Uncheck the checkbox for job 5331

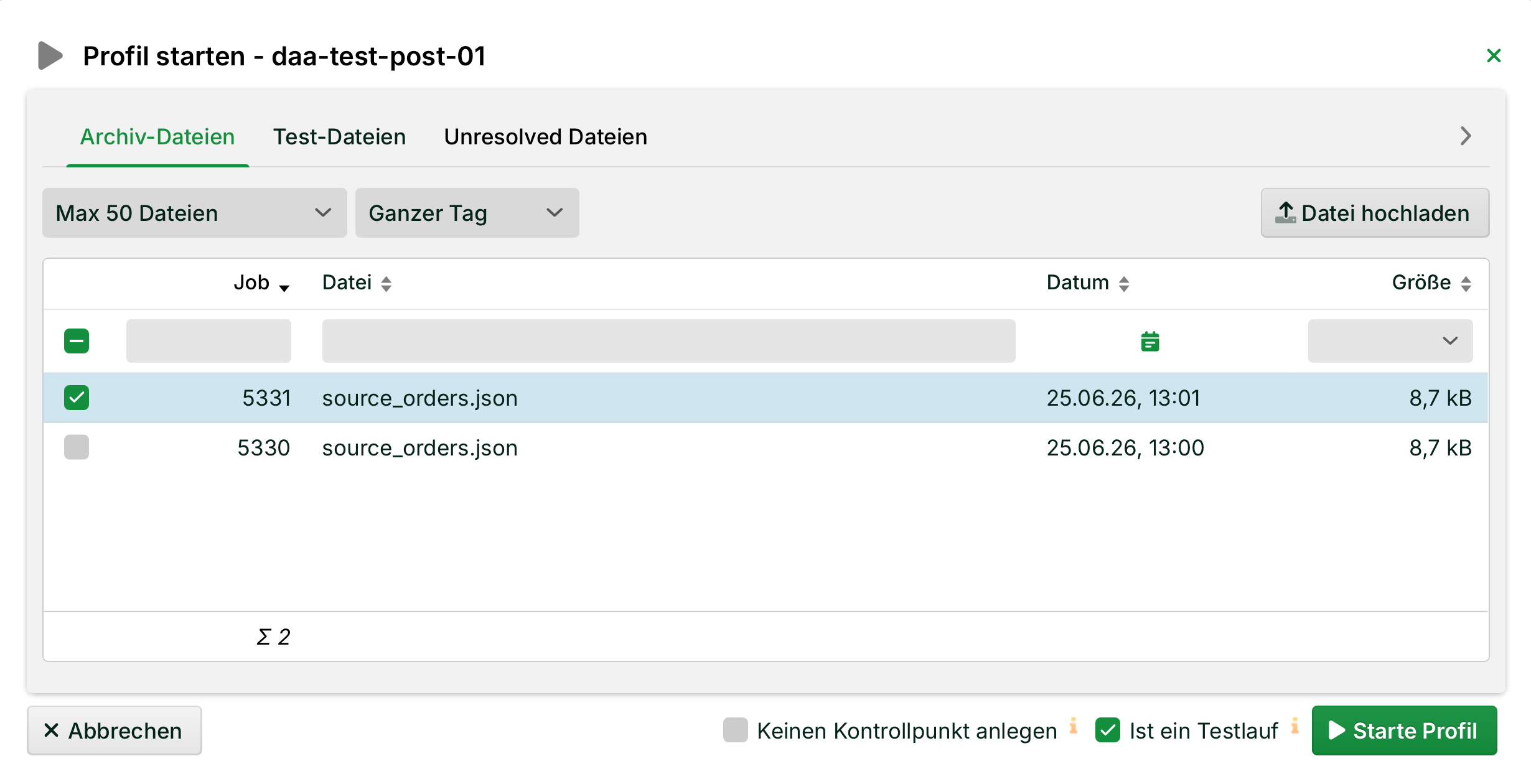pos(77,398)
